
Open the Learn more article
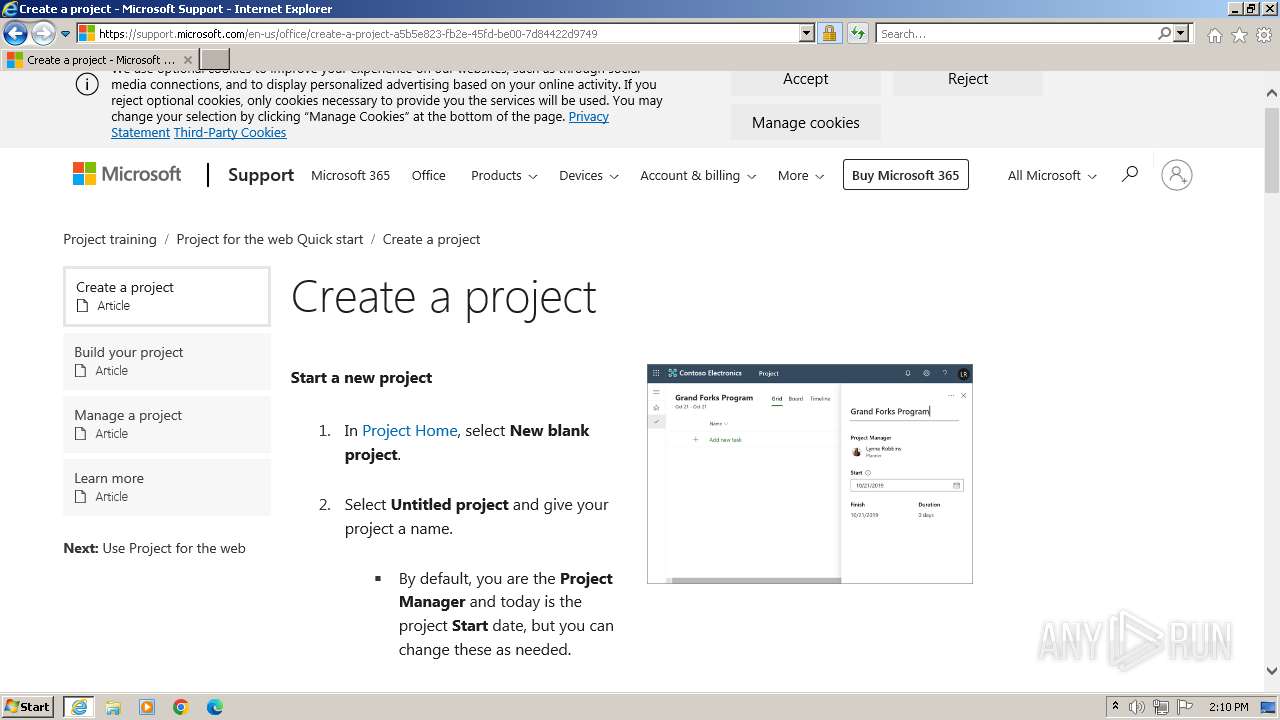coord(167,487)
